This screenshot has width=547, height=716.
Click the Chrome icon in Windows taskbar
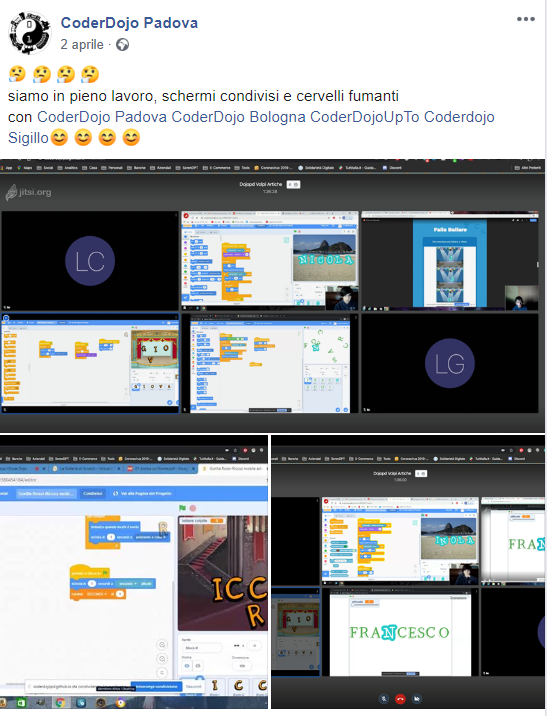(60, 702)
